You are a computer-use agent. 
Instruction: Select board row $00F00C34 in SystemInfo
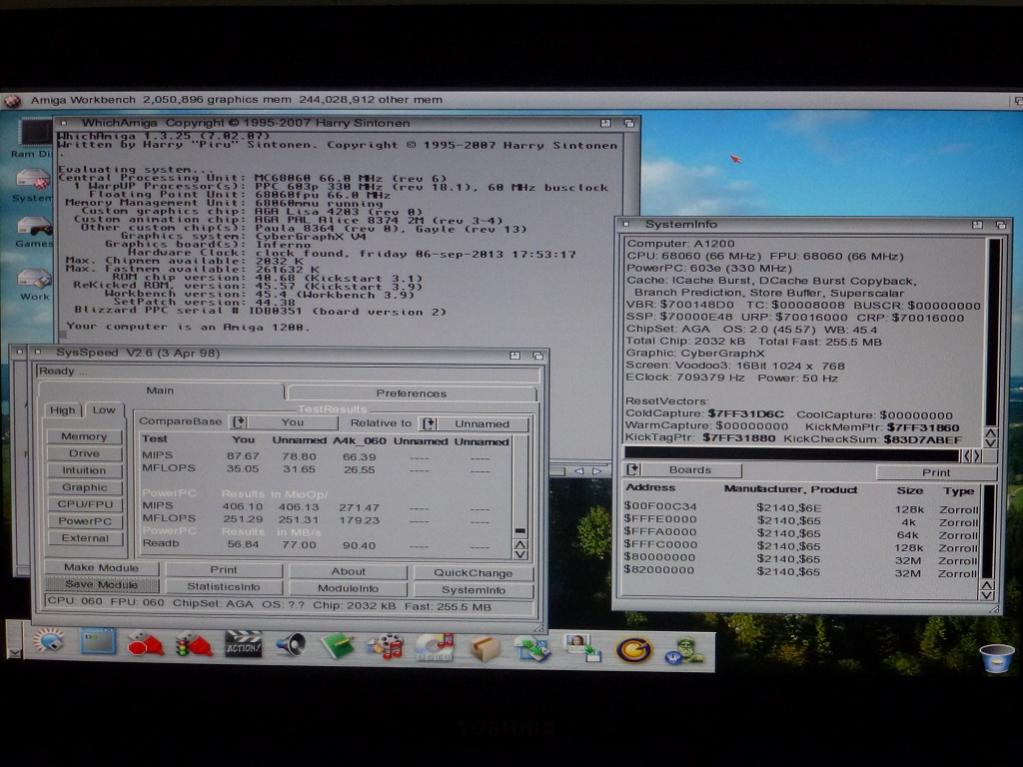(x=801, y=507)
